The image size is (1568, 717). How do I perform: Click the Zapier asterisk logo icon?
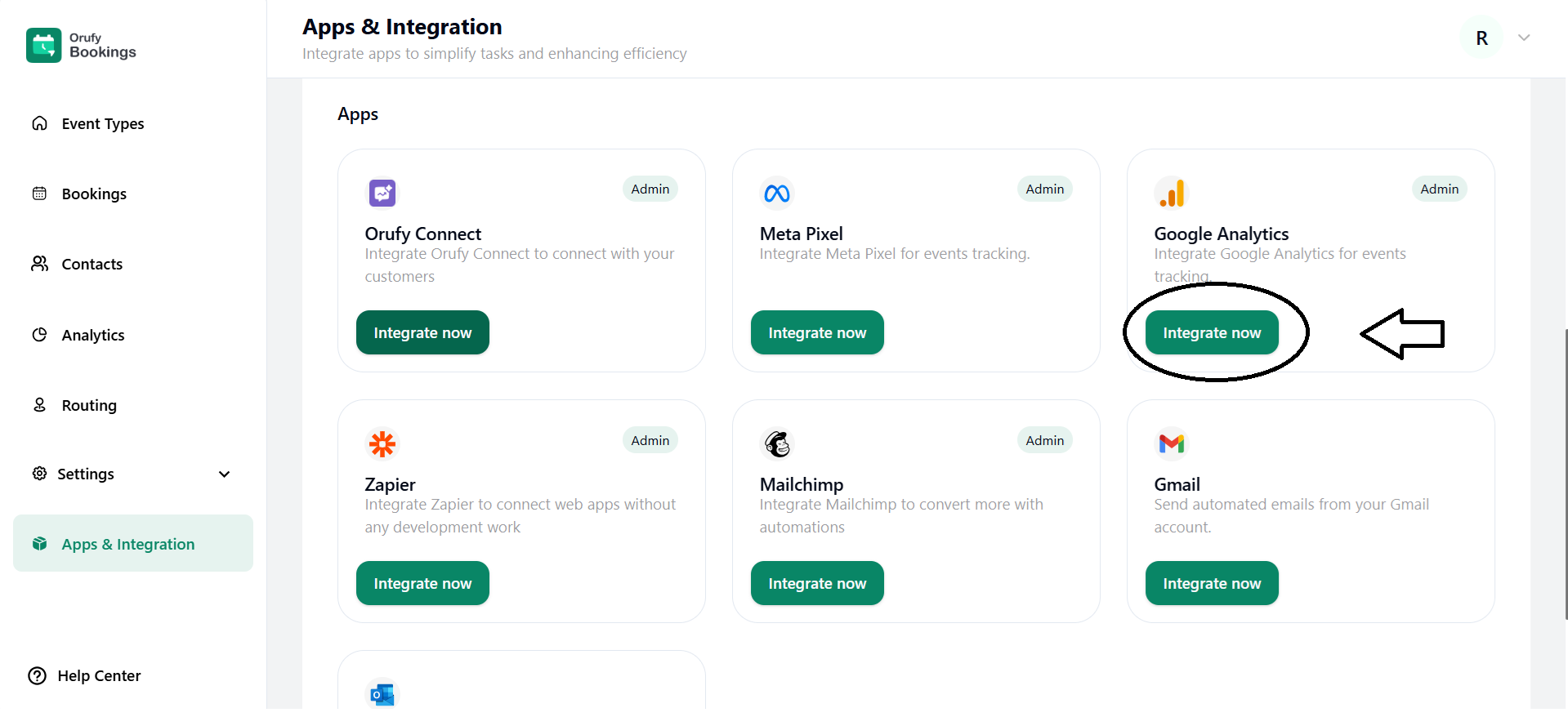[382, 444]
